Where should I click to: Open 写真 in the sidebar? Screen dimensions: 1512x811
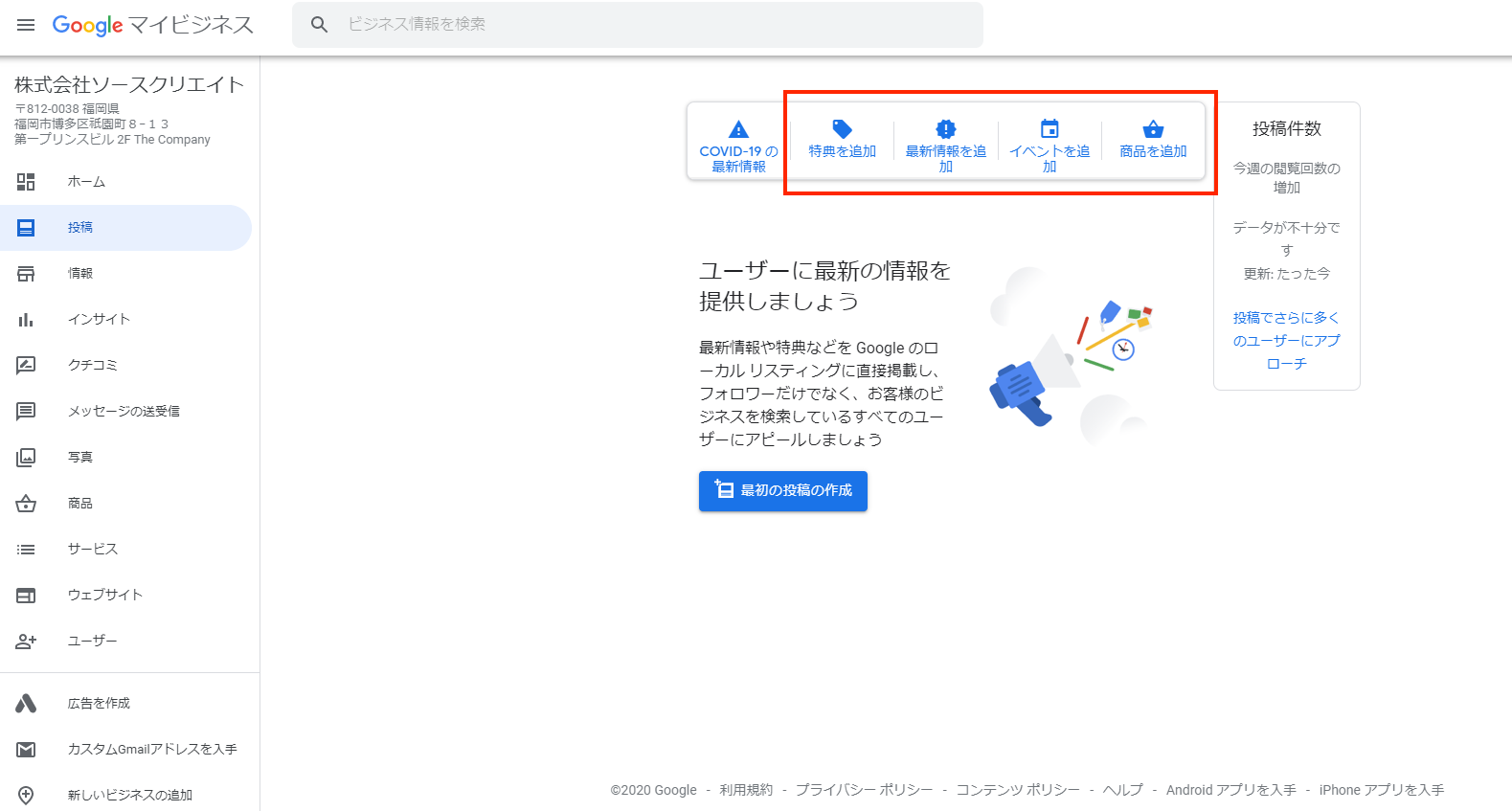click(x=125, y=458)
